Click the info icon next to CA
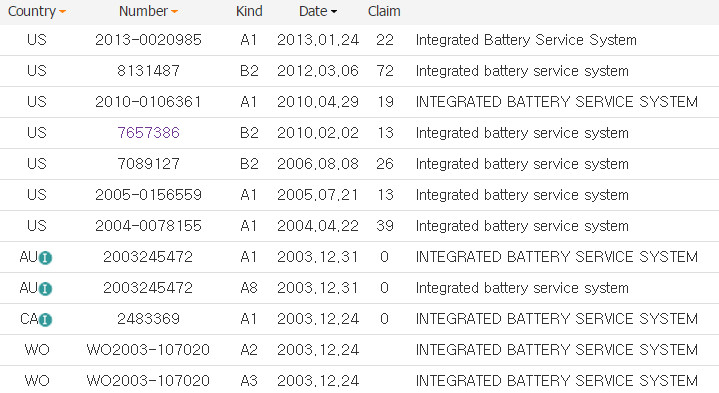 click(x=45, y=320)
